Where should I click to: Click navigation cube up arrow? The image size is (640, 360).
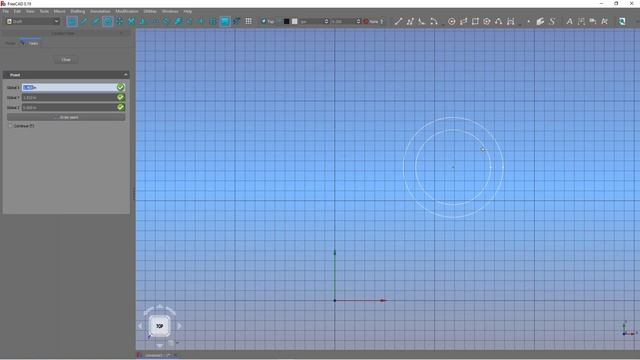pos(160,306)
